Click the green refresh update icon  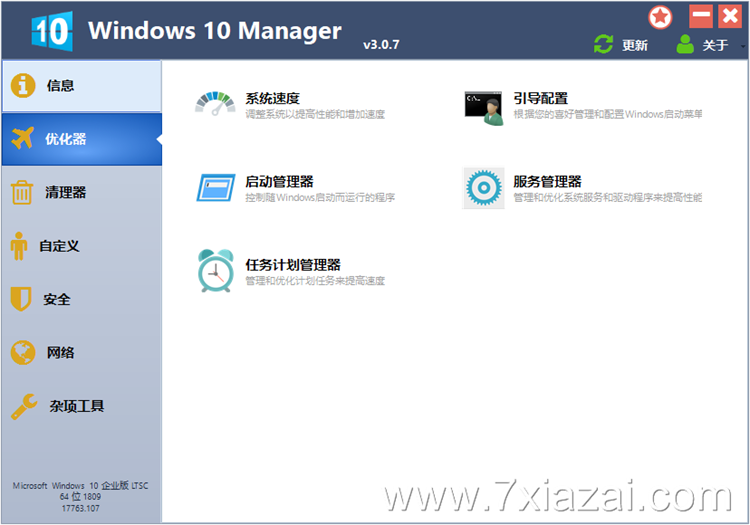603,44
